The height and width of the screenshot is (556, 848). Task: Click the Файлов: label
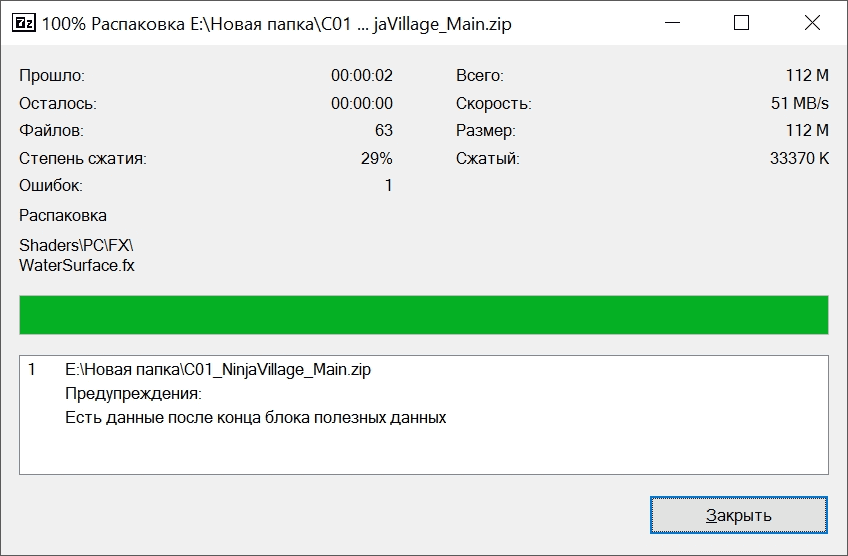[51, 130]
